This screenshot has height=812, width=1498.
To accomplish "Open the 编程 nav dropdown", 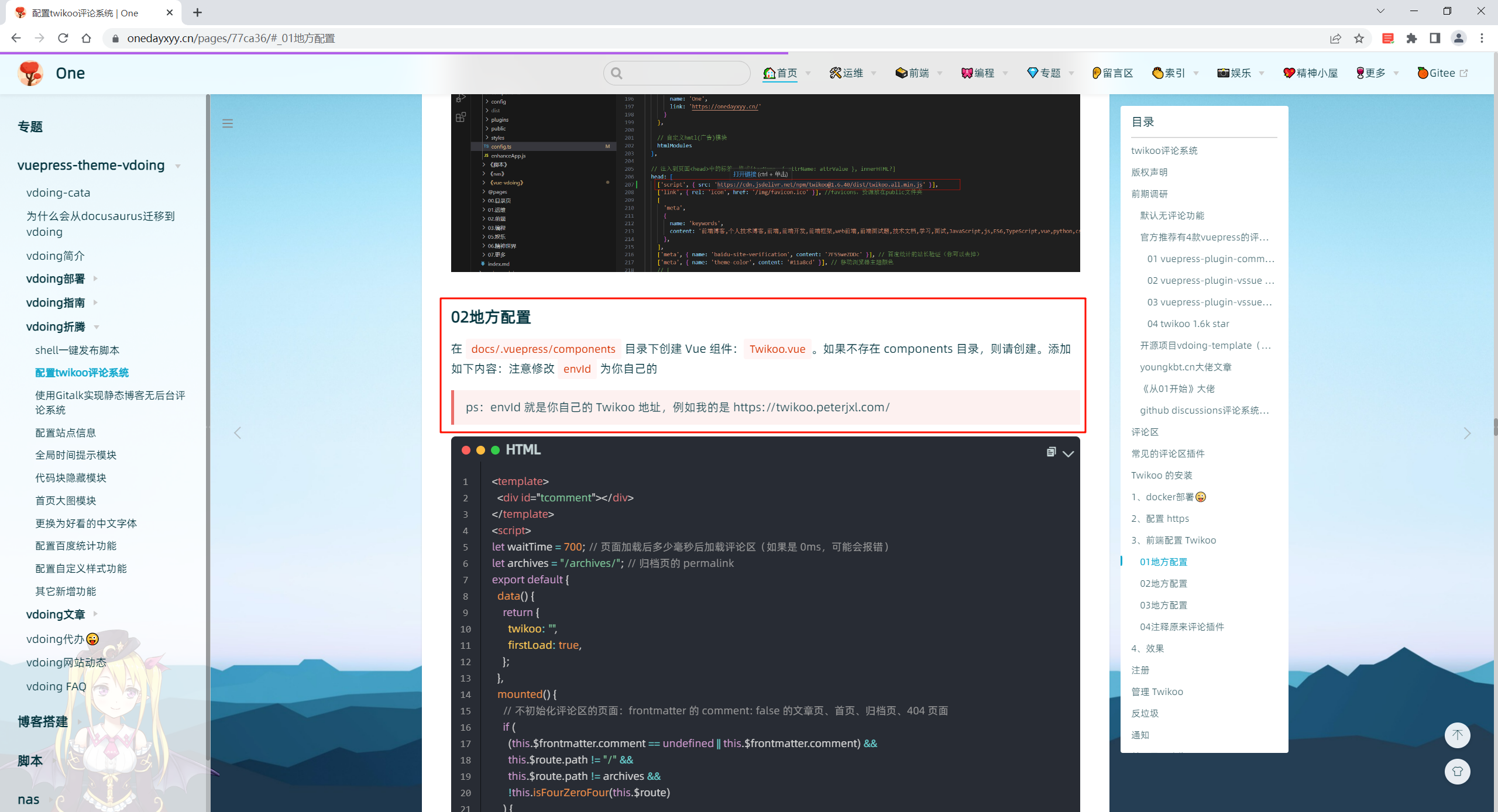I will (x=984, y=73).
